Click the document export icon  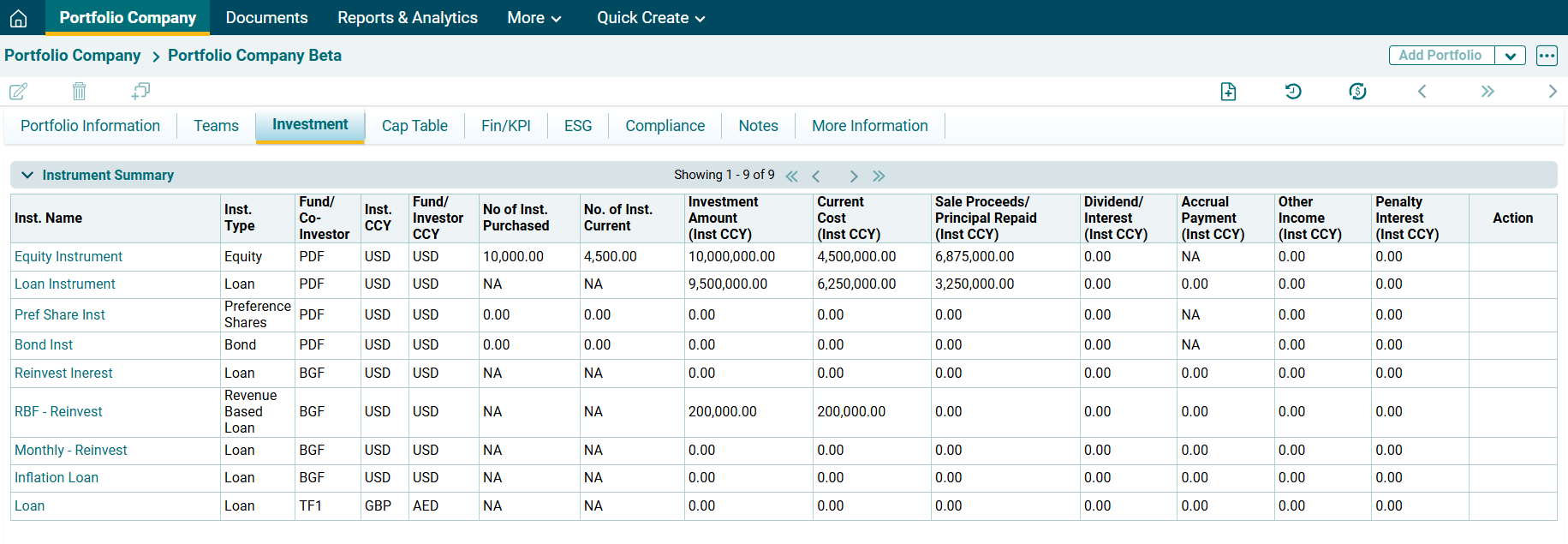click(x=1228, y=92)
